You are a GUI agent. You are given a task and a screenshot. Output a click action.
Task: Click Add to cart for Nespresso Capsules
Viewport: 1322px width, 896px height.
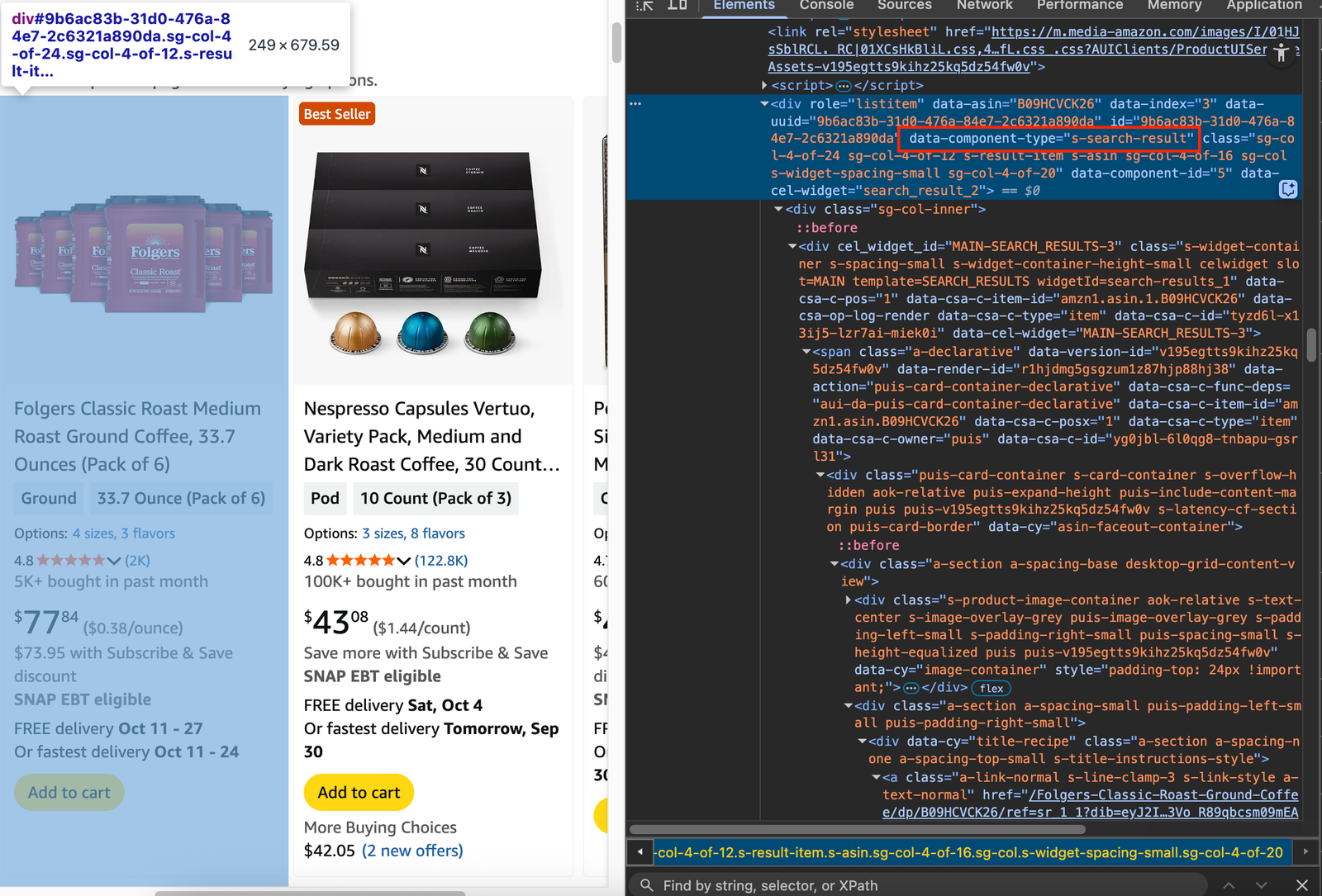click(x=359, y=792)
